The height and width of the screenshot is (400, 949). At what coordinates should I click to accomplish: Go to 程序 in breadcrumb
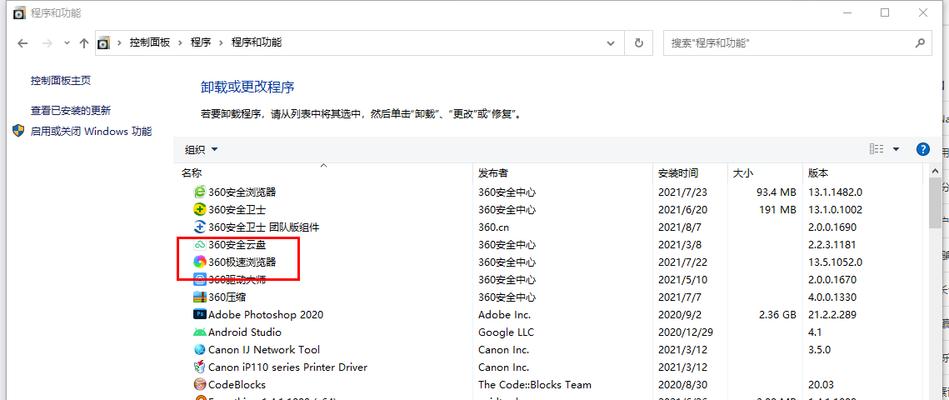201,42
